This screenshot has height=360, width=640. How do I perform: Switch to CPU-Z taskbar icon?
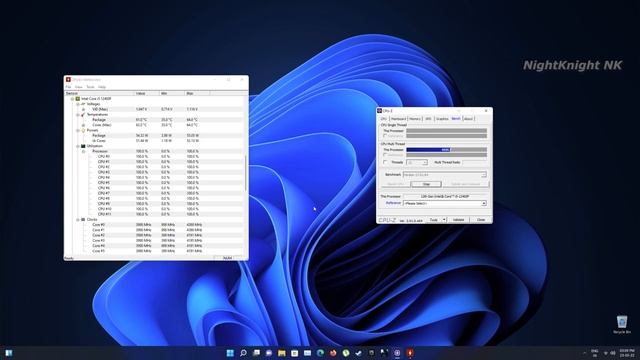point(397,353)
